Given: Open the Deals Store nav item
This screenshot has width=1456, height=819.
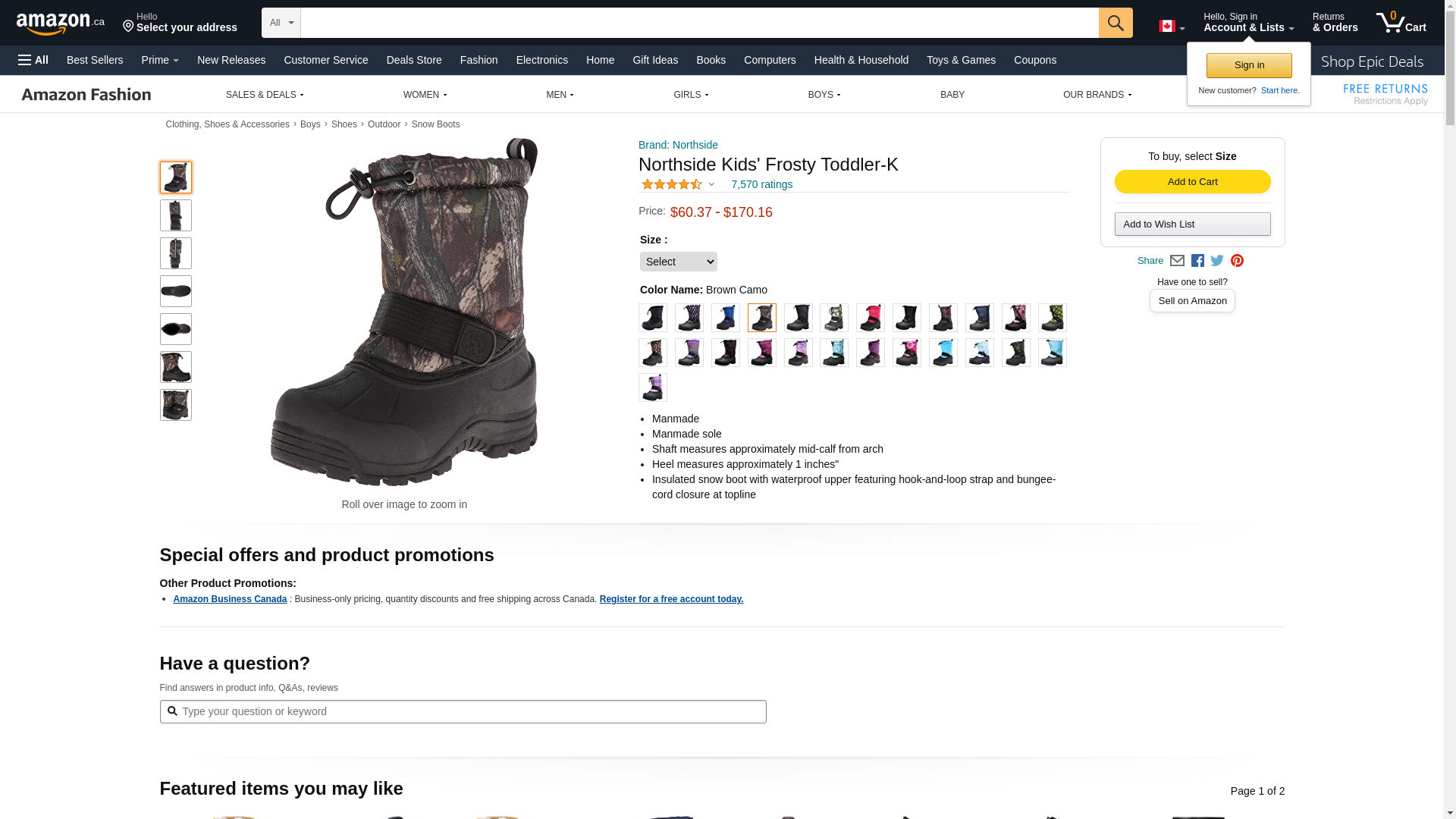Looking at the screenshot, I should (414, 60).
